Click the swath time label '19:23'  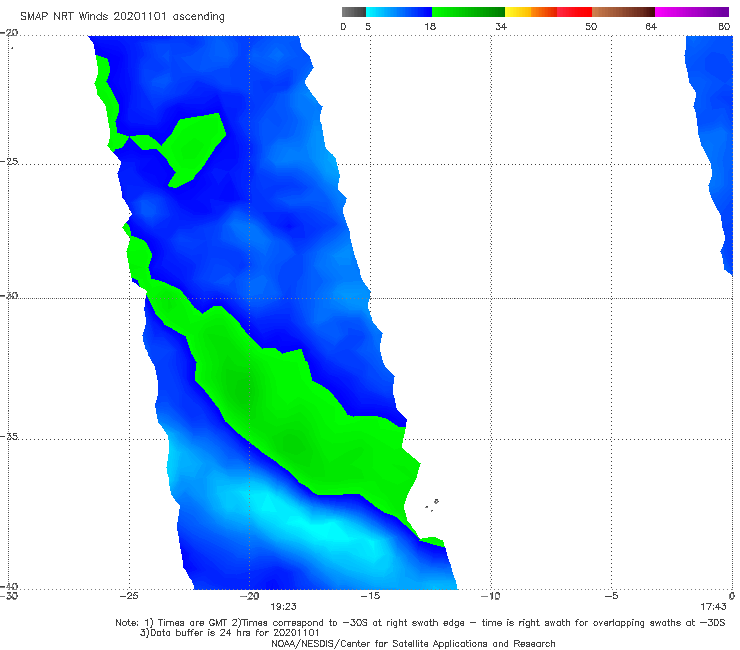pyautogui.click(x=283, y=607)
